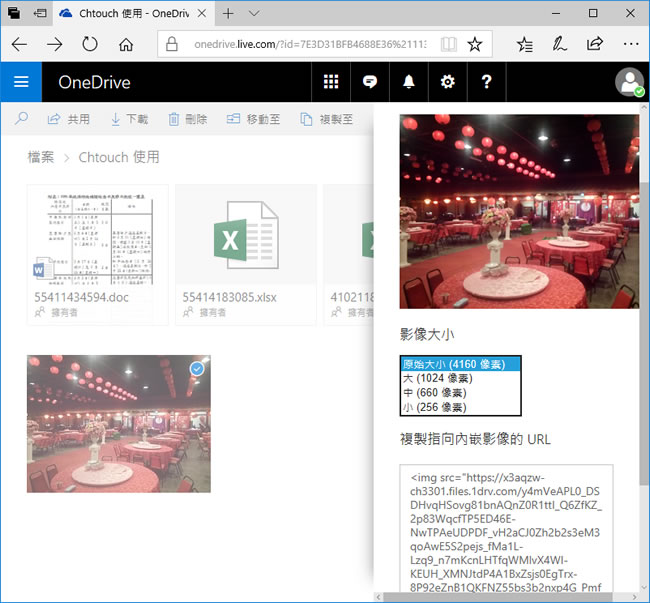Click the help question mark icon
This screenshot has width=650, height=603.
[x=486, y=82]
